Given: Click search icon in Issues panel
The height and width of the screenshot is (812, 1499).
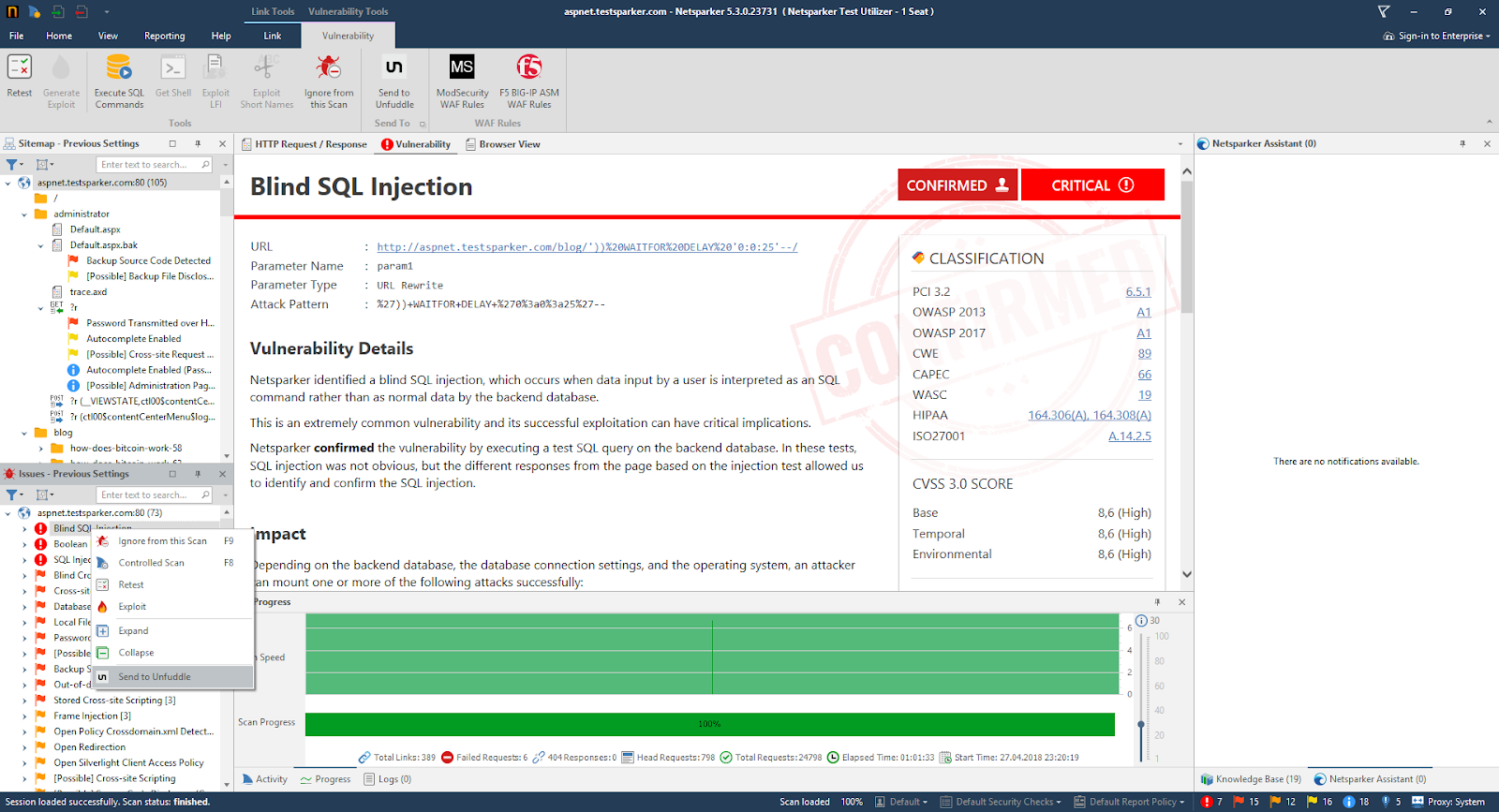Looking at the screenshot, I should (x=206, y=495).
